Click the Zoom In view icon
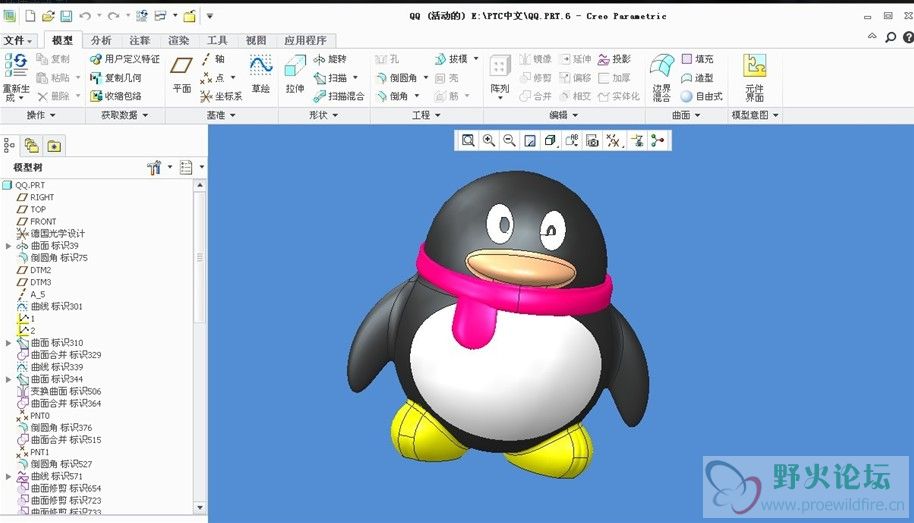Screen dimensions: 914x523 (x=488, y=141)
